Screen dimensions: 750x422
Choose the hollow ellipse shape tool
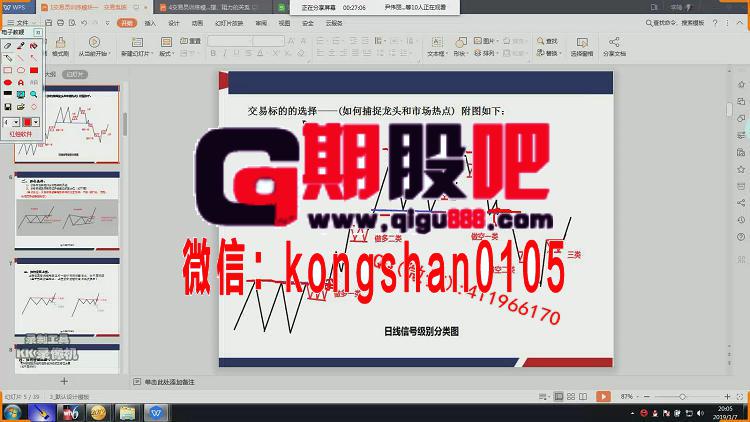click(x=21, y=70)
